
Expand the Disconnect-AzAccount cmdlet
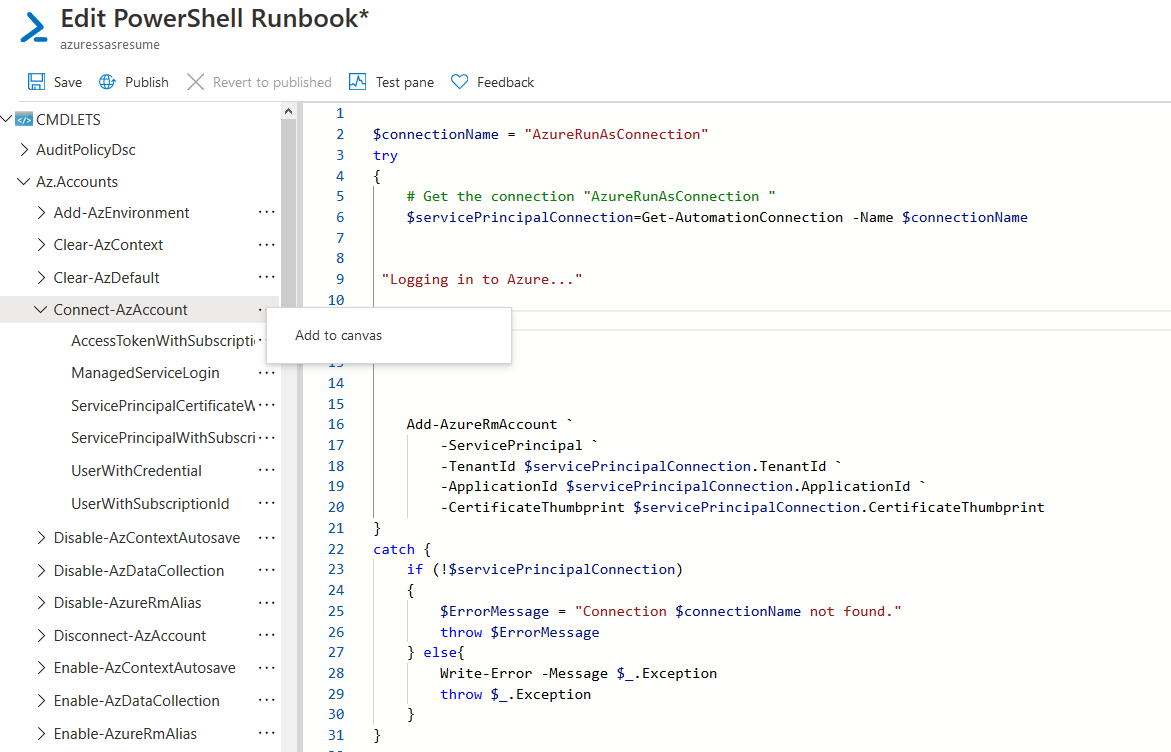coord(41,636)
